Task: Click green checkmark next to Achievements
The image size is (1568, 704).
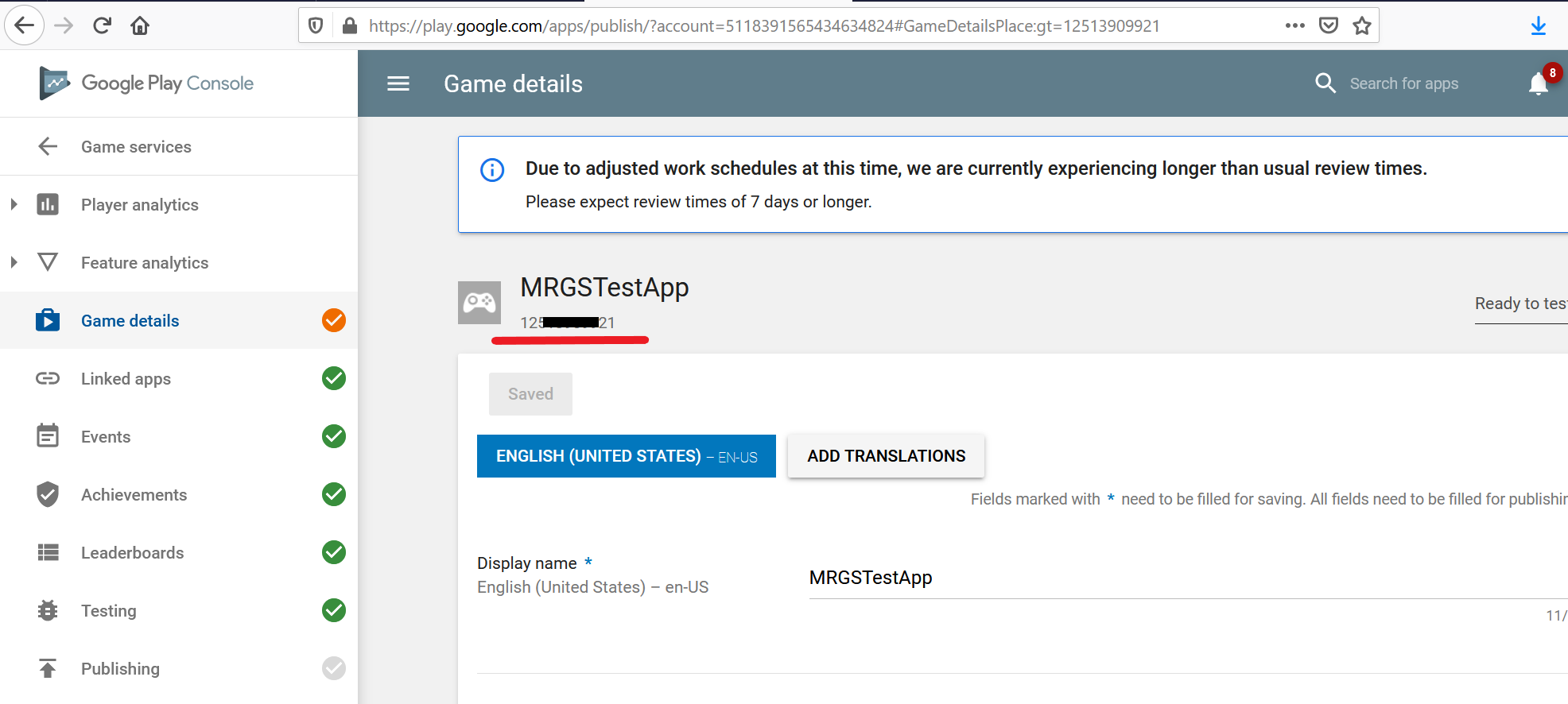Action: click(334, 494)
